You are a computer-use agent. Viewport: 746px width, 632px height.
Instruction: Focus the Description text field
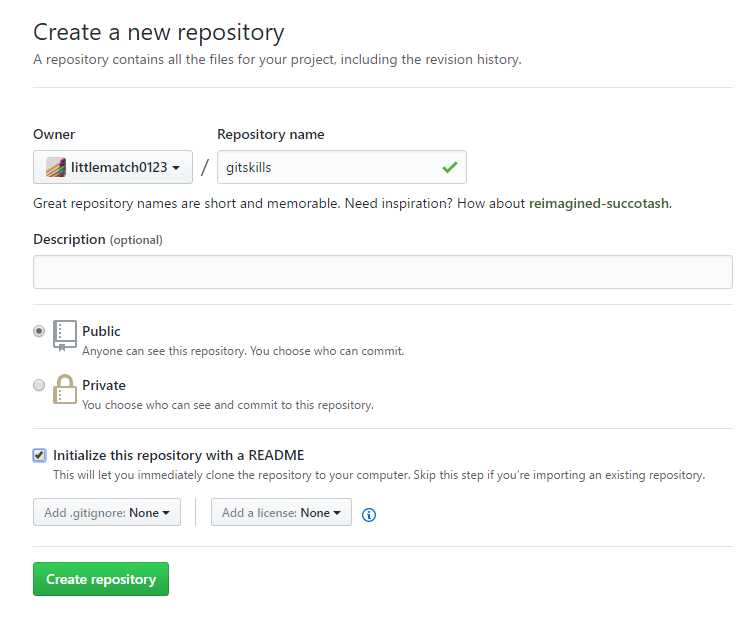(383, 272)
